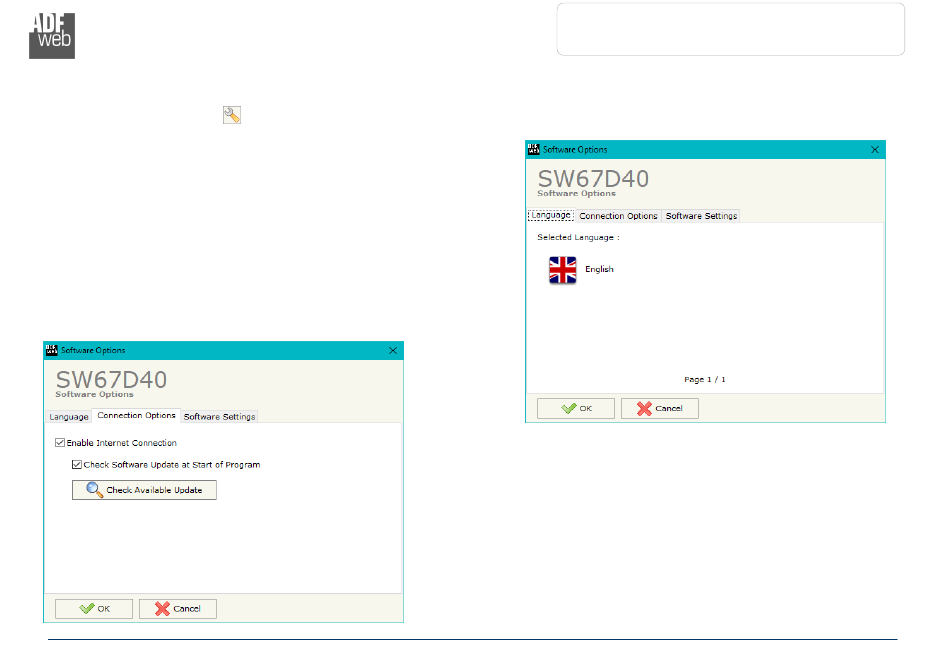The image size is (950, 659).
Task: Toggle Check Software Update at Start of Program
Action: [76, 465]
